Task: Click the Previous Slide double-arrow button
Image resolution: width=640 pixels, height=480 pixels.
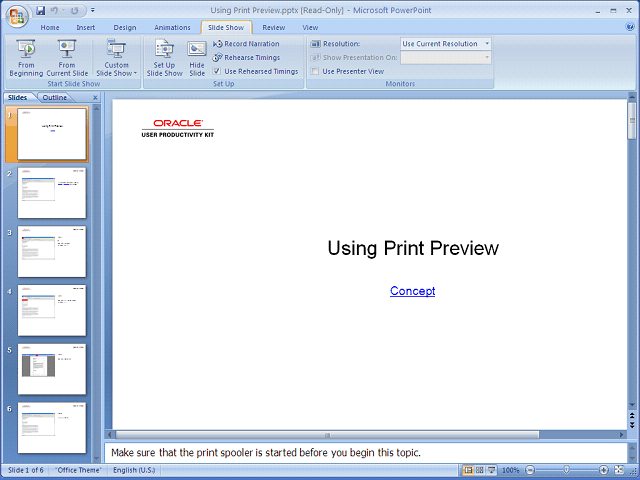Action: point(632,416)
